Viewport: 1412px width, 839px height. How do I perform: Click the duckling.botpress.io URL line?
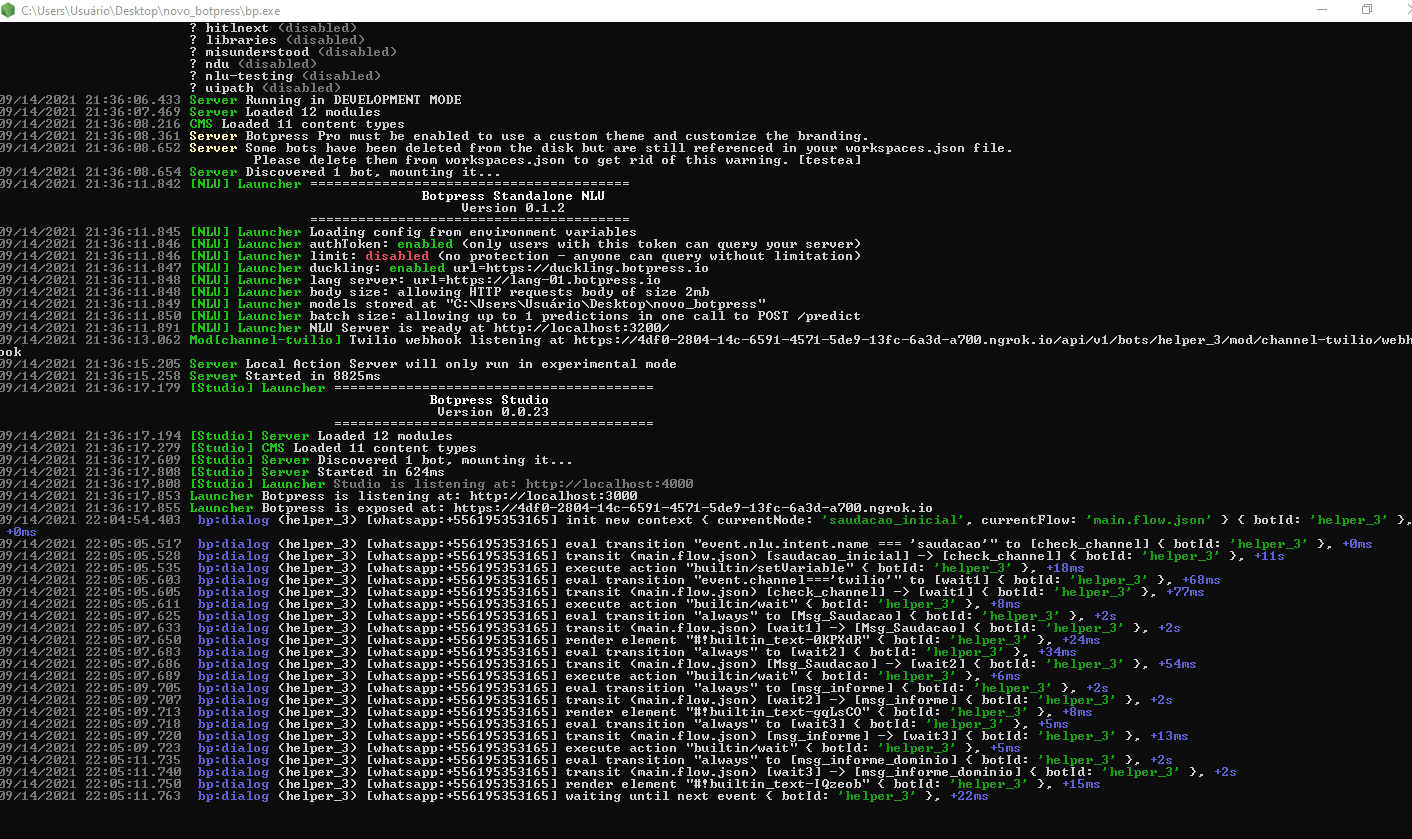(x=509, y=268)
